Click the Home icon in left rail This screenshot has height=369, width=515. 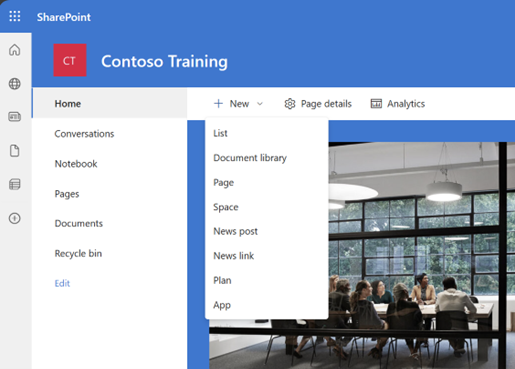tap(15, 50)
